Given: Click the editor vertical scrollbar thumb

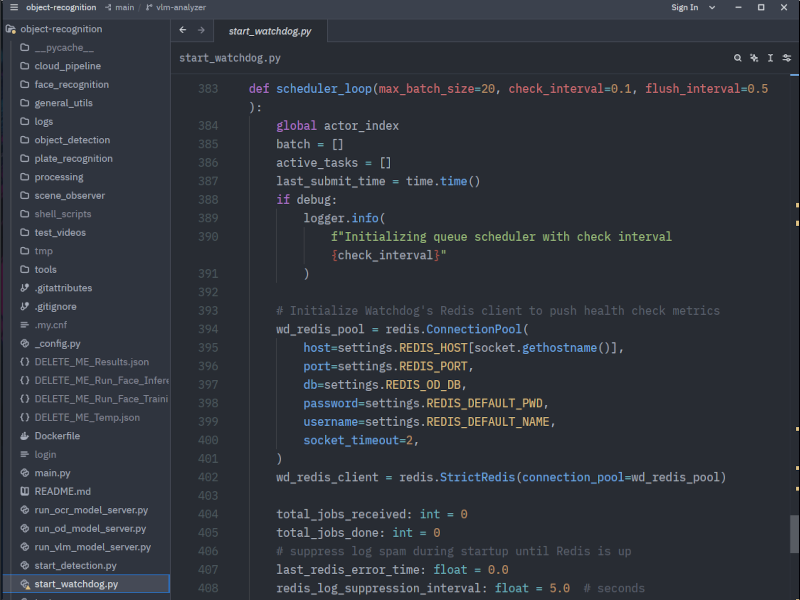Looking at the screenshot, I should (794, 534).
